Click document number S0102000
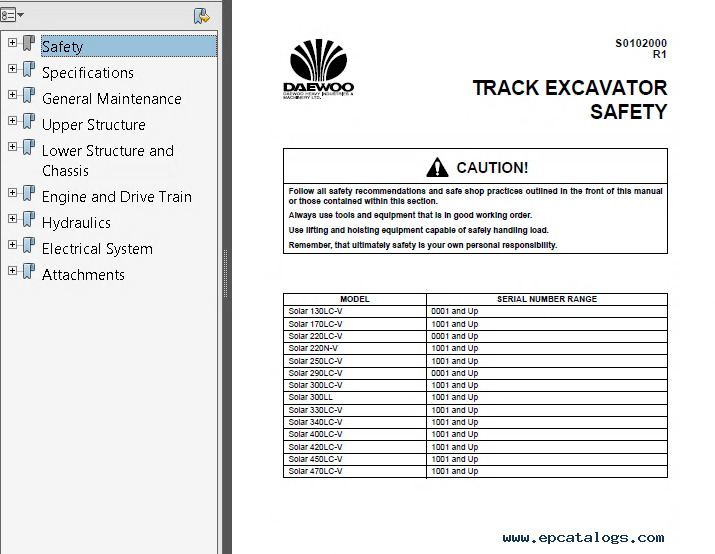The width and height of the screenshot is (715, 554). 641,43
